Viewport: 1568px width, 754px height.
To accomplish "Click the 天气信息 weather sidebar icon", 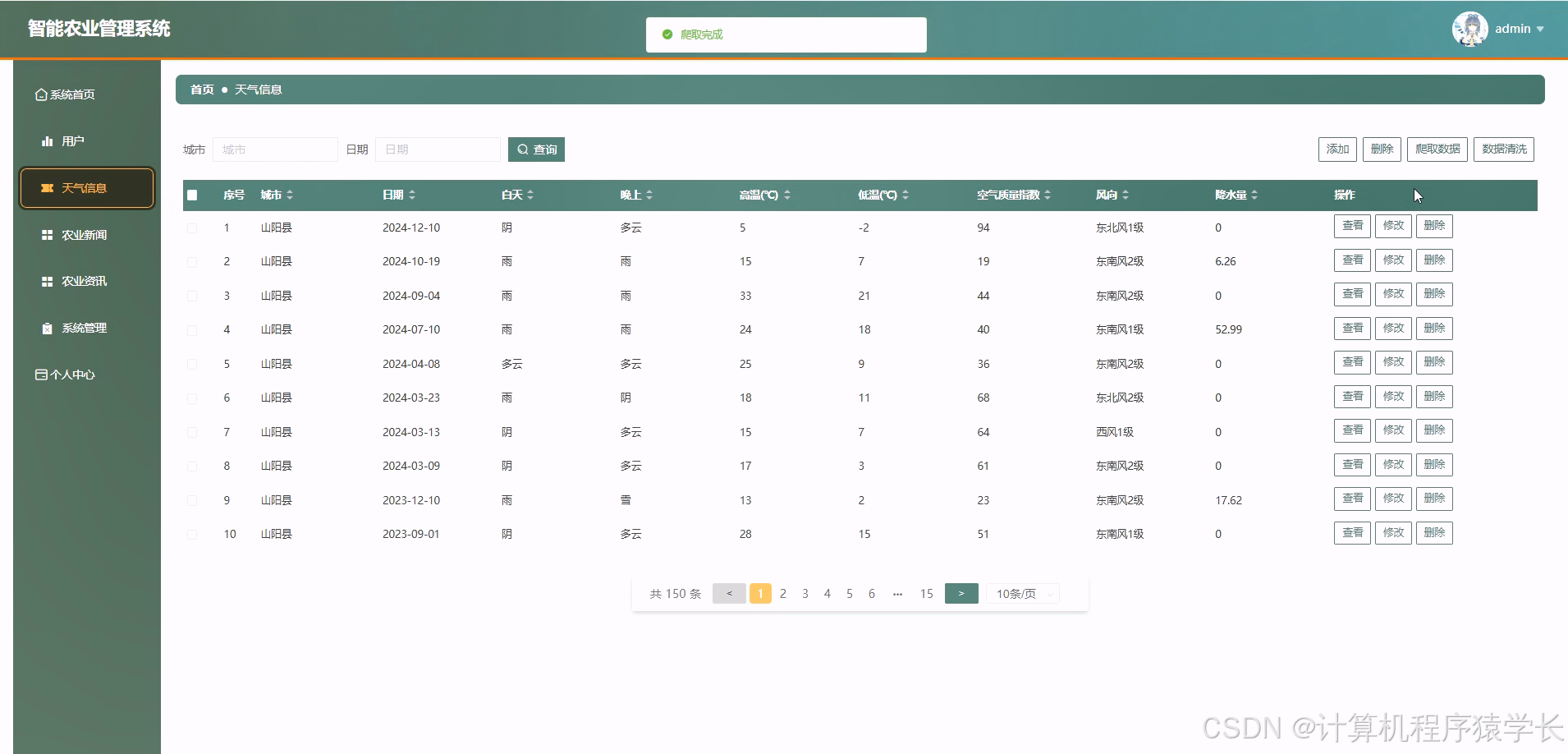I will 48,187.
